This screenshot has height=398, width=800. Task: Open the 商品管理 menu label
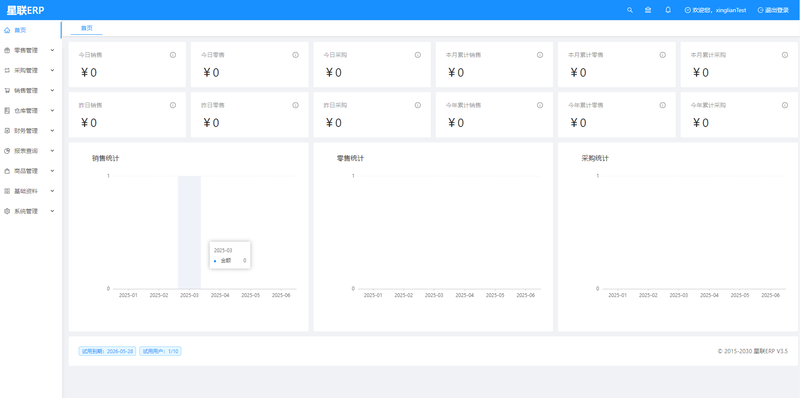pos(26,171)
